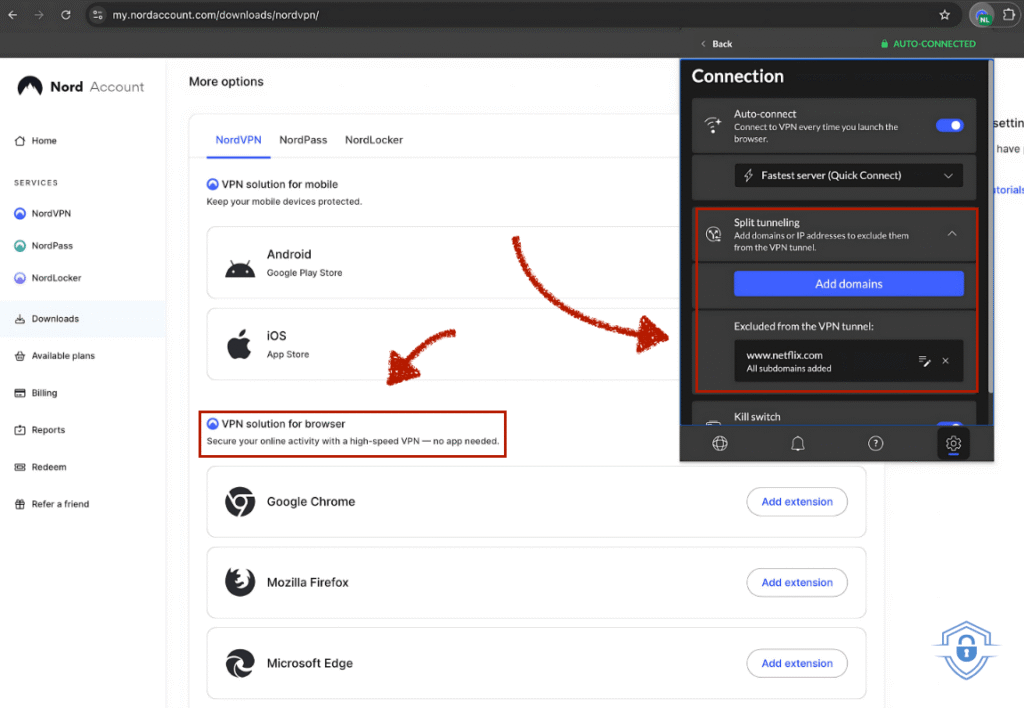Click Back in the extension header
1024x708 pixels.
tap(716, 44)
